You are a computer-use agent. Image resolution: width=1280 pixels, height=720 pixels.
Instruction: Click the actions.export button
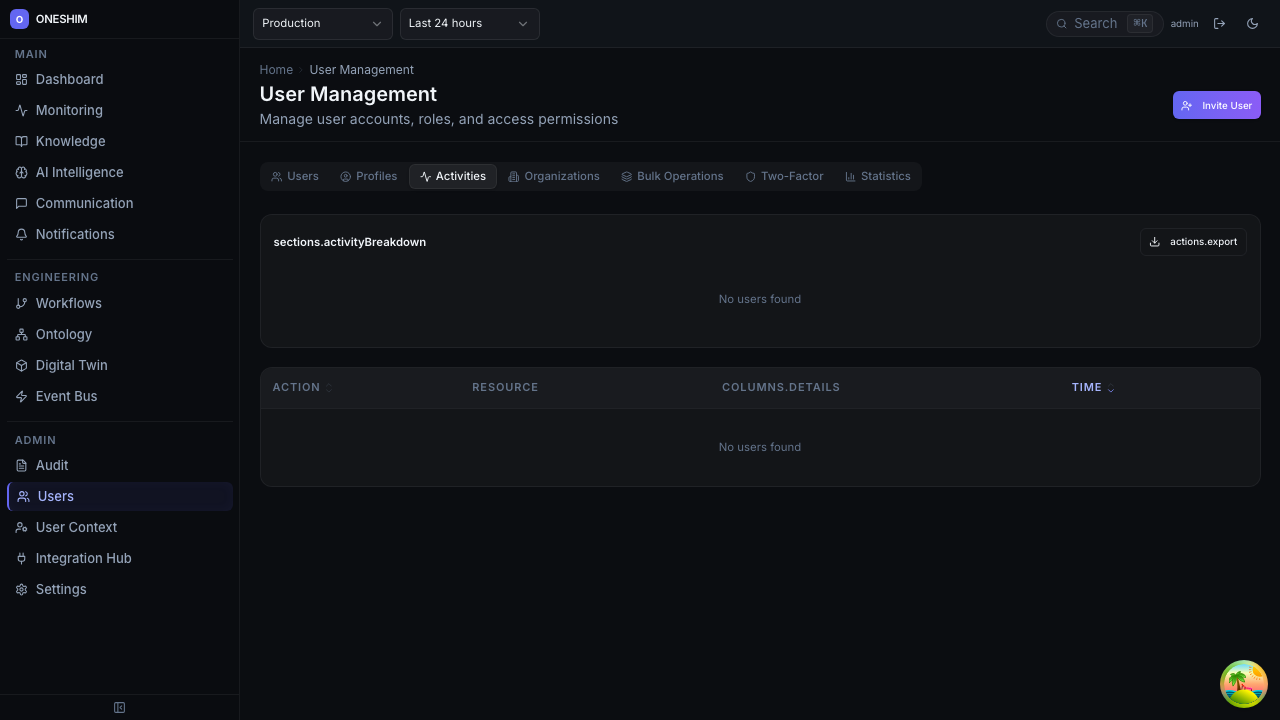1193,242
